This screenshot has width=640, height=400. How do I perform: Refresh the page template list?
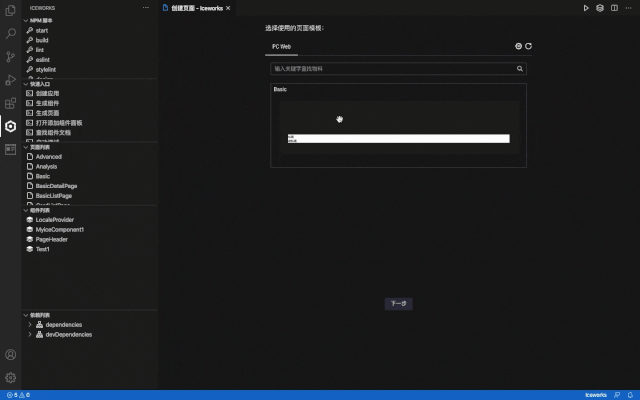[528, 46]
